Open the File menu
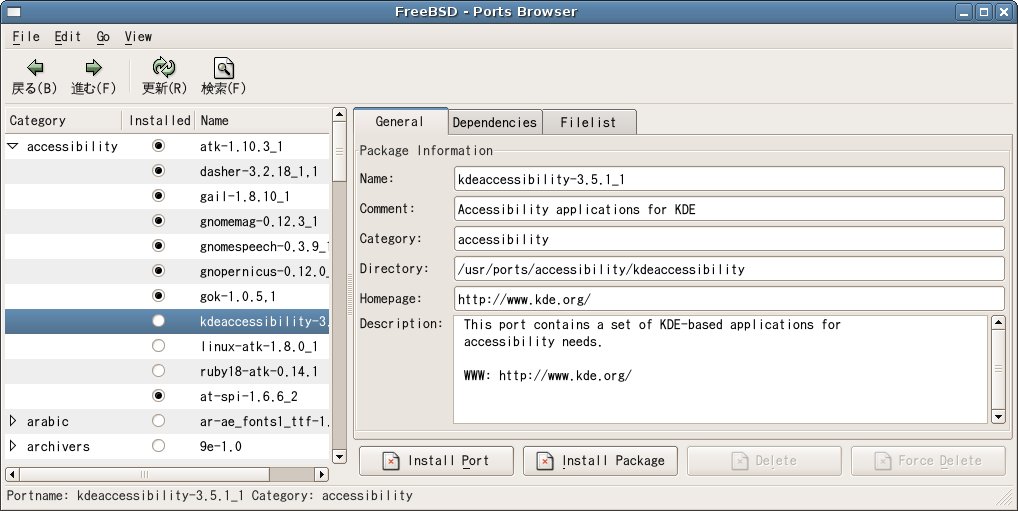The height and width of the screenshot is (511, 1018). pyautogui.click(x=26, y=37)
